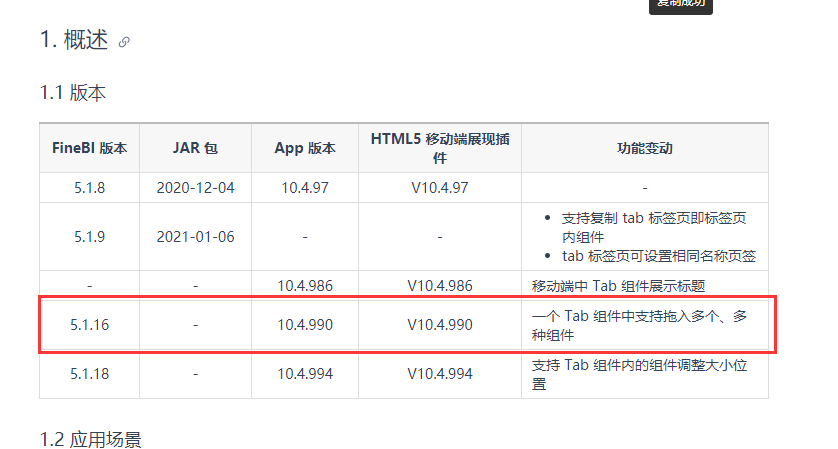This screenshot has width=838, height=449.
Task: Select the 10.4.97 App version cell
Action: click(305, 188)
